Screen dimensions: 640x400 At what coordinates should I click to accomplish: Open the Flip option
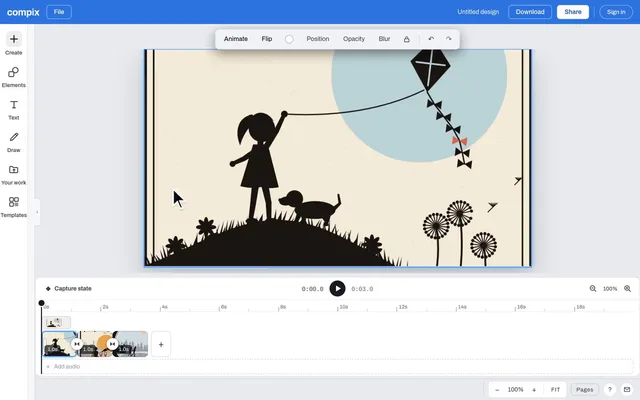click(267, 39)
